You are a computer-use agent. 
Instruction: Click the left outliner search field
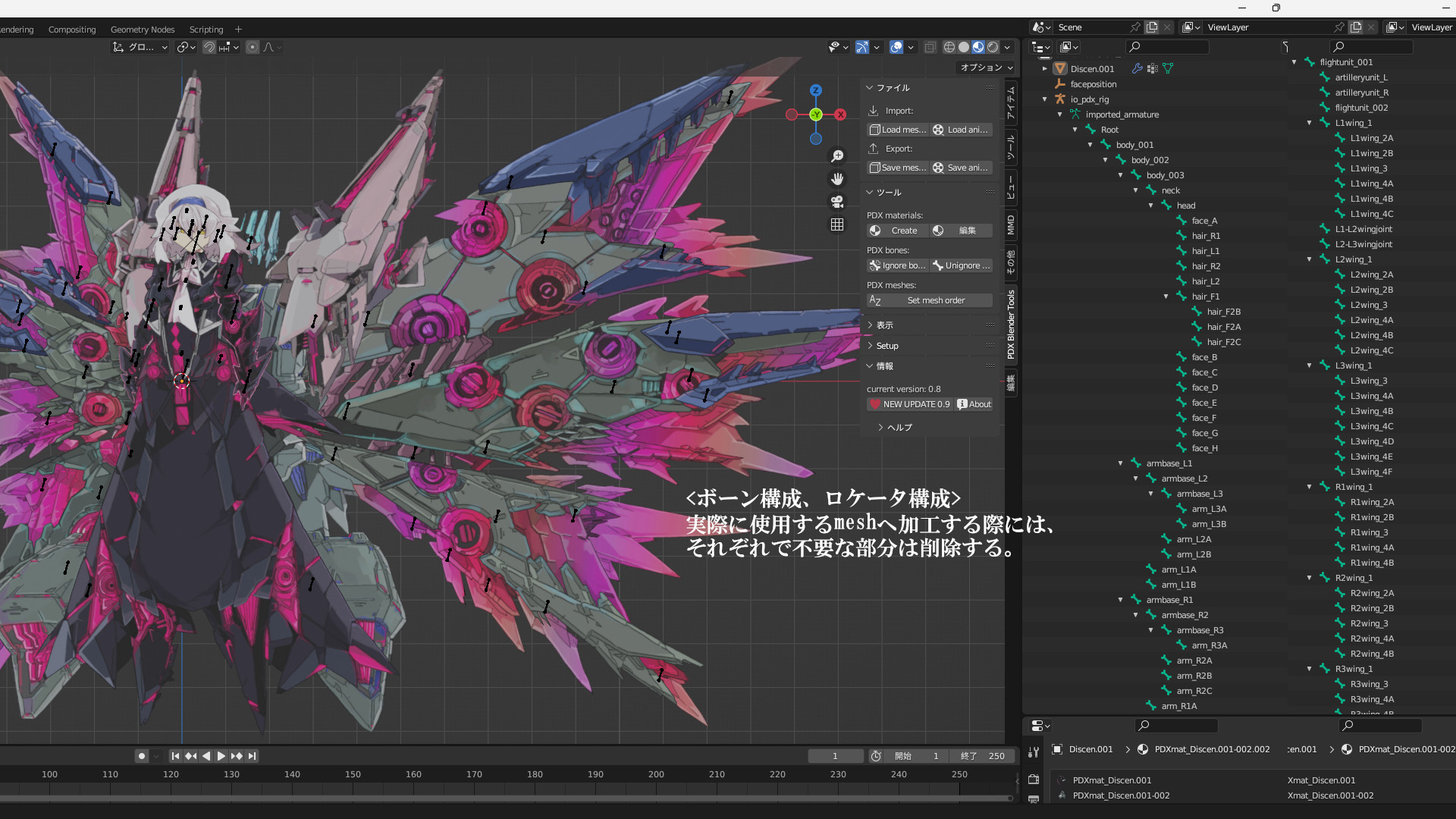(x=1168, y=47)
